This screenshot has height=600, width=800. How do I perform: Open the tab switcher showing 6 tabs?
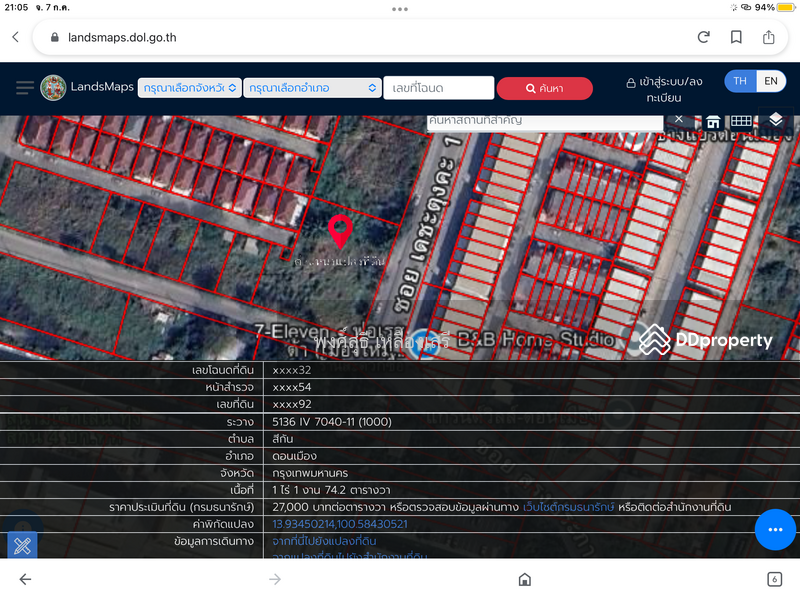tap(774, 579)
